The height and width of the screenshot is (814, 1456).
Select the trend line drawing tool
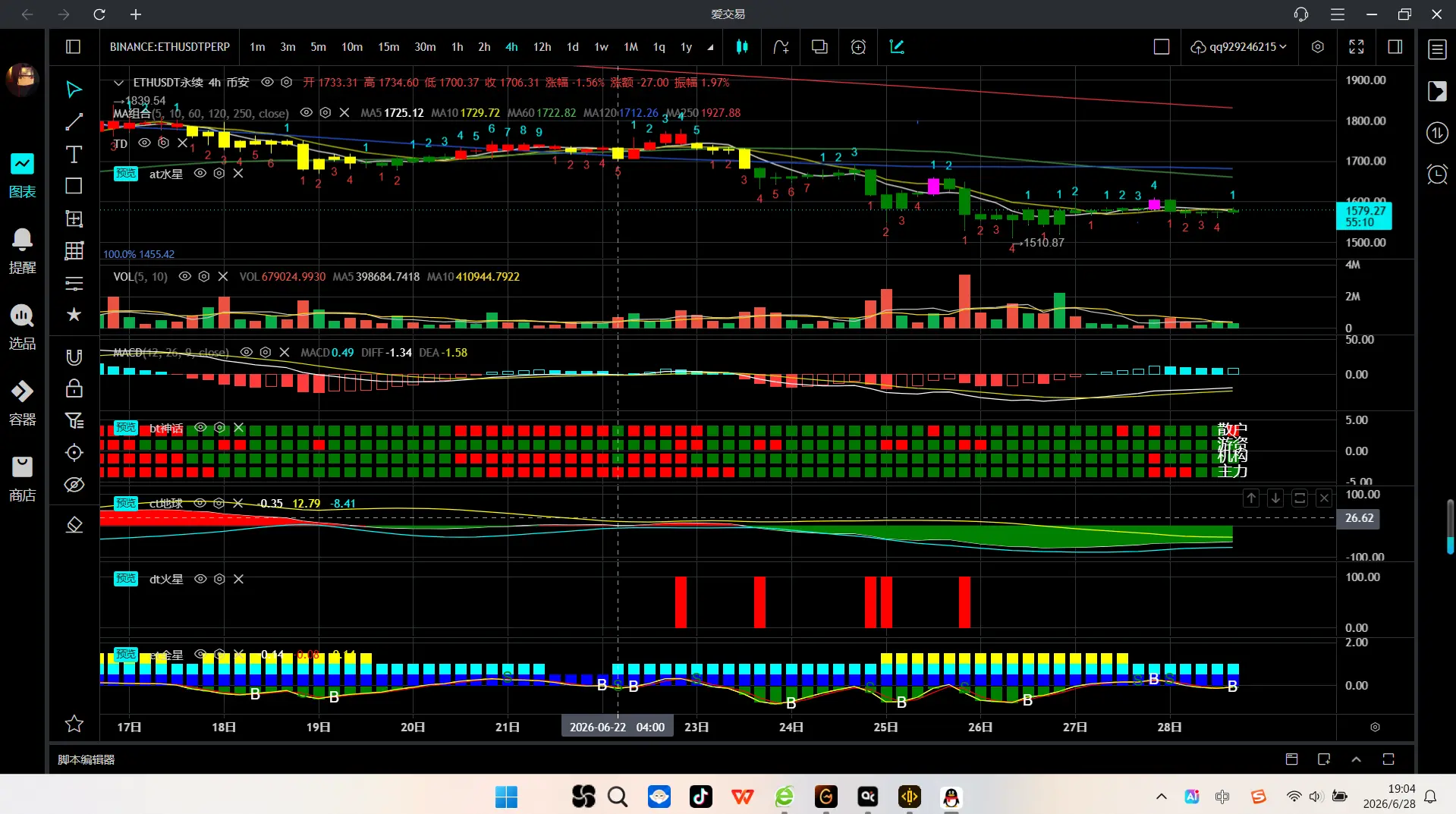74,122
